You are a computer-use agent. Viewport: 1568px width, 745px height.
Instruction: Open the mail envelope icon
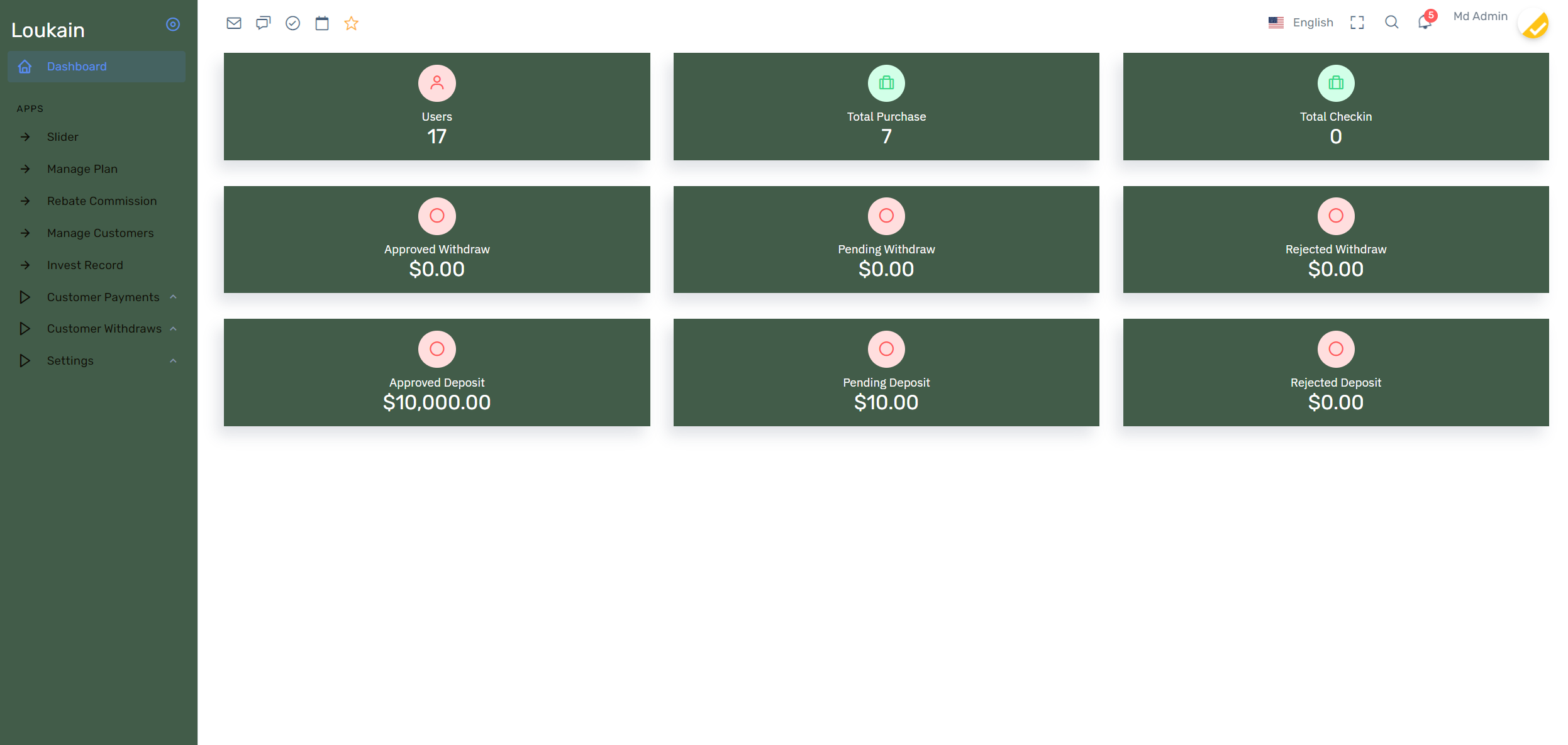coord(233,23)
